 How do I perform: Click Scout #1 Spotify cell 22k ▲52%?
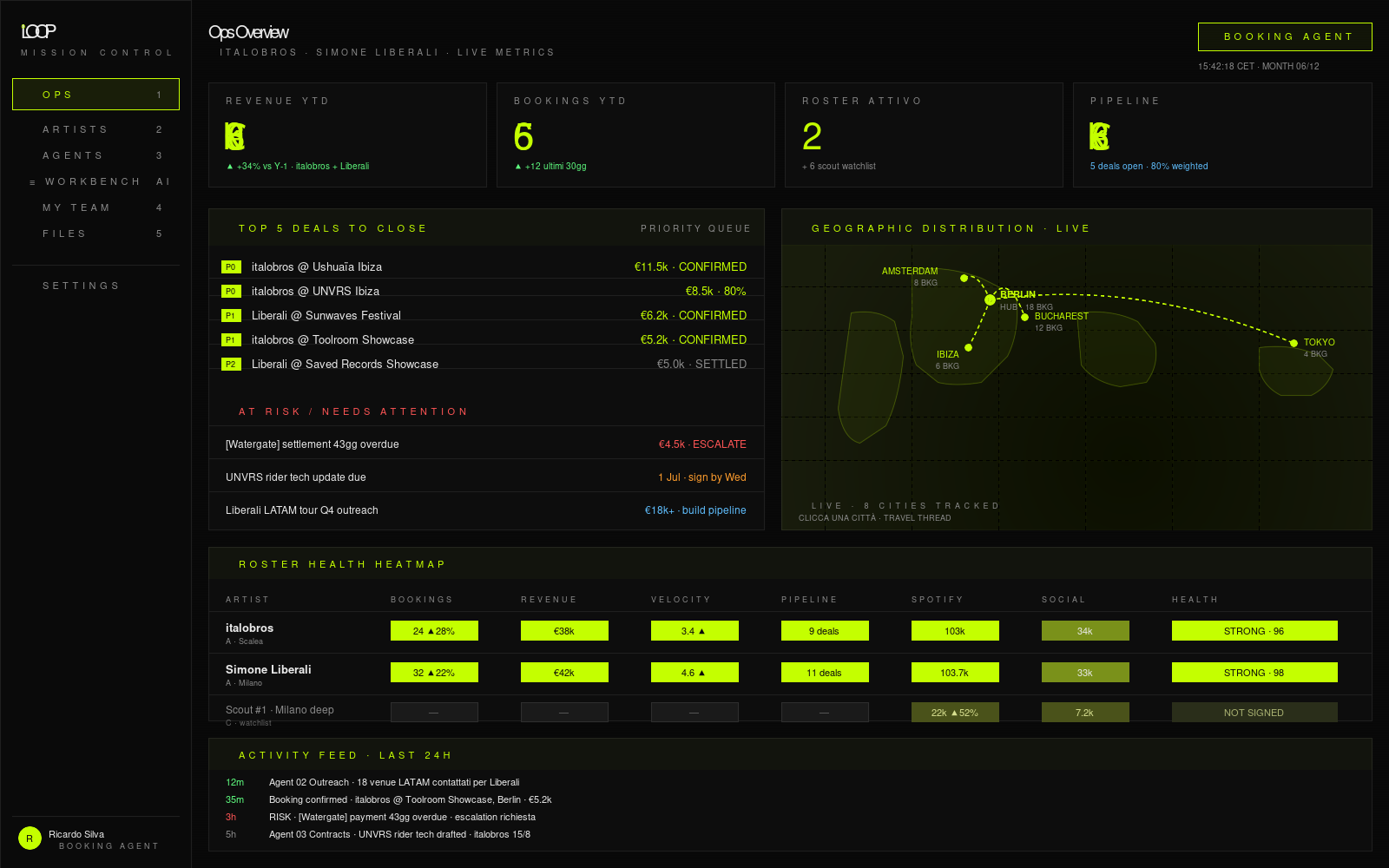955,713
